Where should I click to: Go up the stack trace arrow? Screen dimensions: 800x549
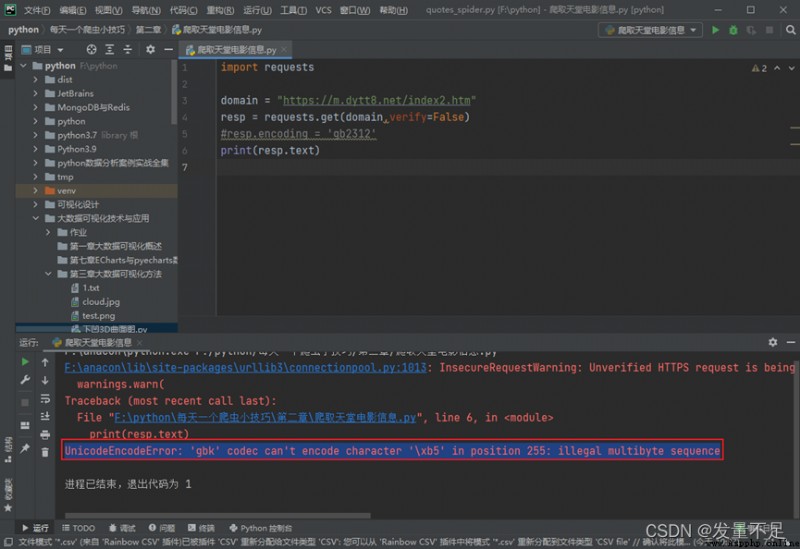(45, 362)
